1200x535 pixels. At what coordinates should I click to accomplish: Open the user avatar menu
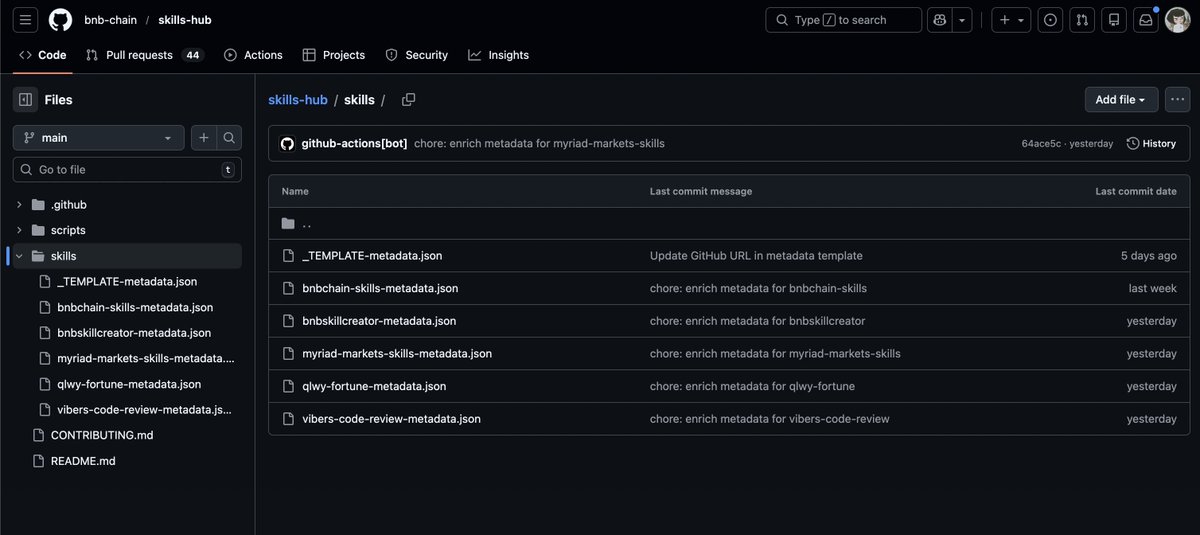pyautogui.click(x=1177, y=20)
